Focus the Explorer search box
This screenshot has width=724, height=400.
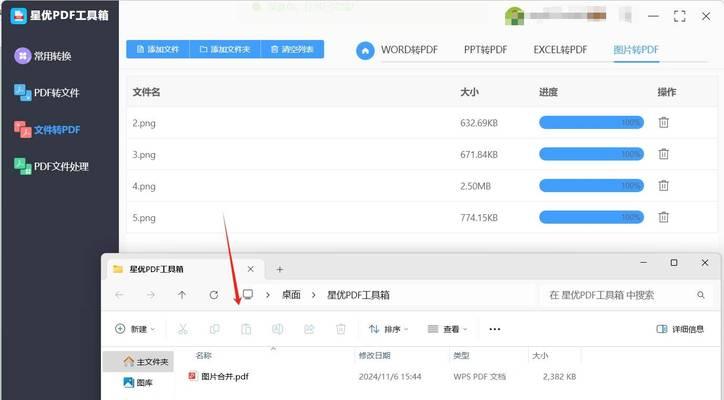626,295
